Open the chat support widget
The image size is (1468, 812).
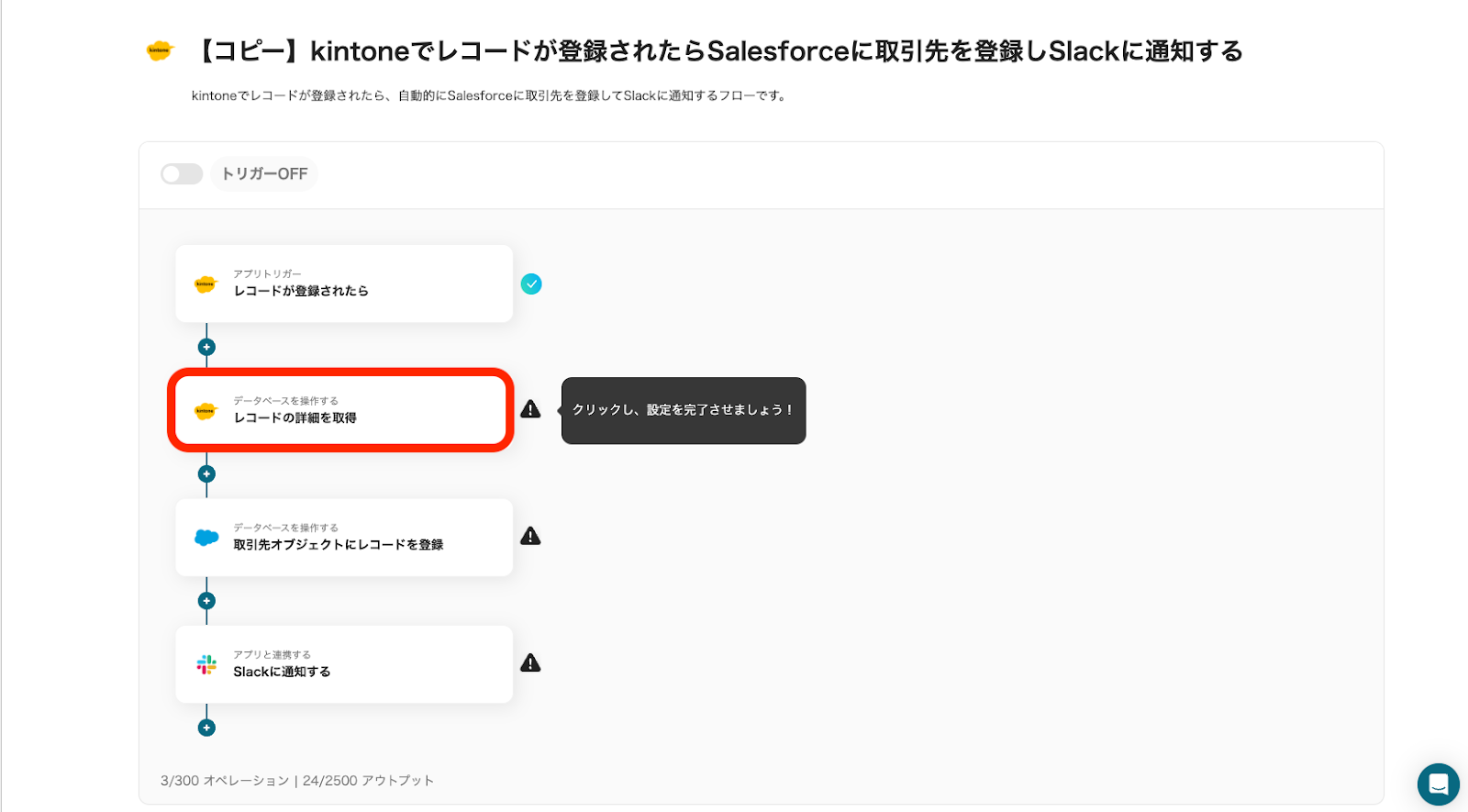pos(1438,784)
